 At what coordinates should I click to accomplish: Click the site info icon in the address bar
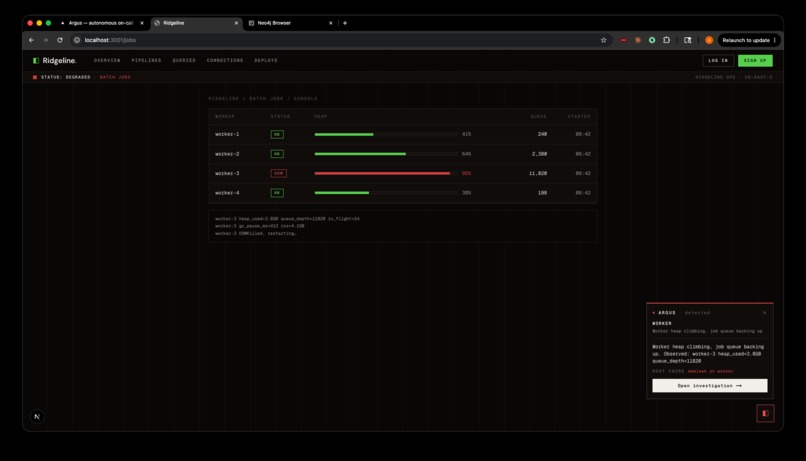[x=77, y=40]
